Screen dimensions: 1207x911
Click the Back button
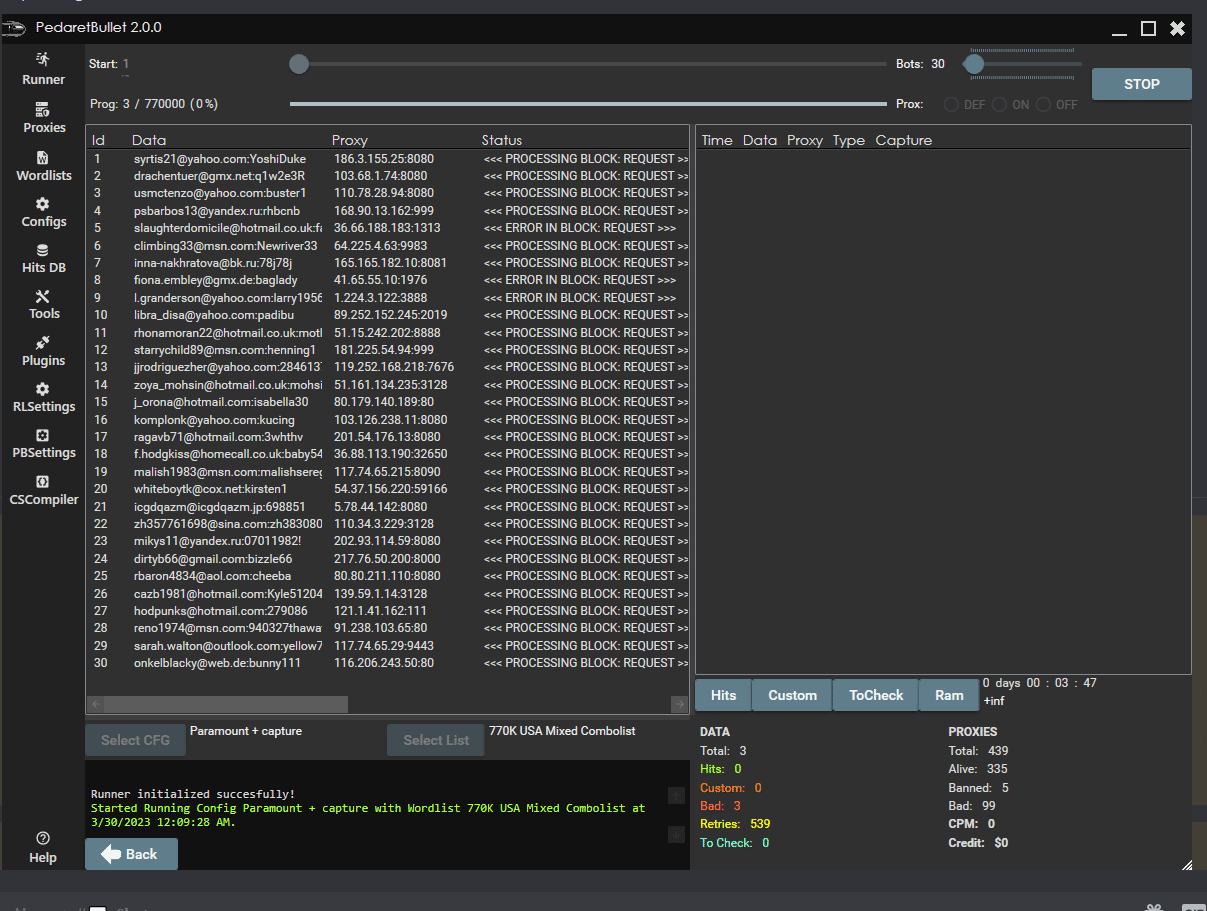click(x=131, y=854)
